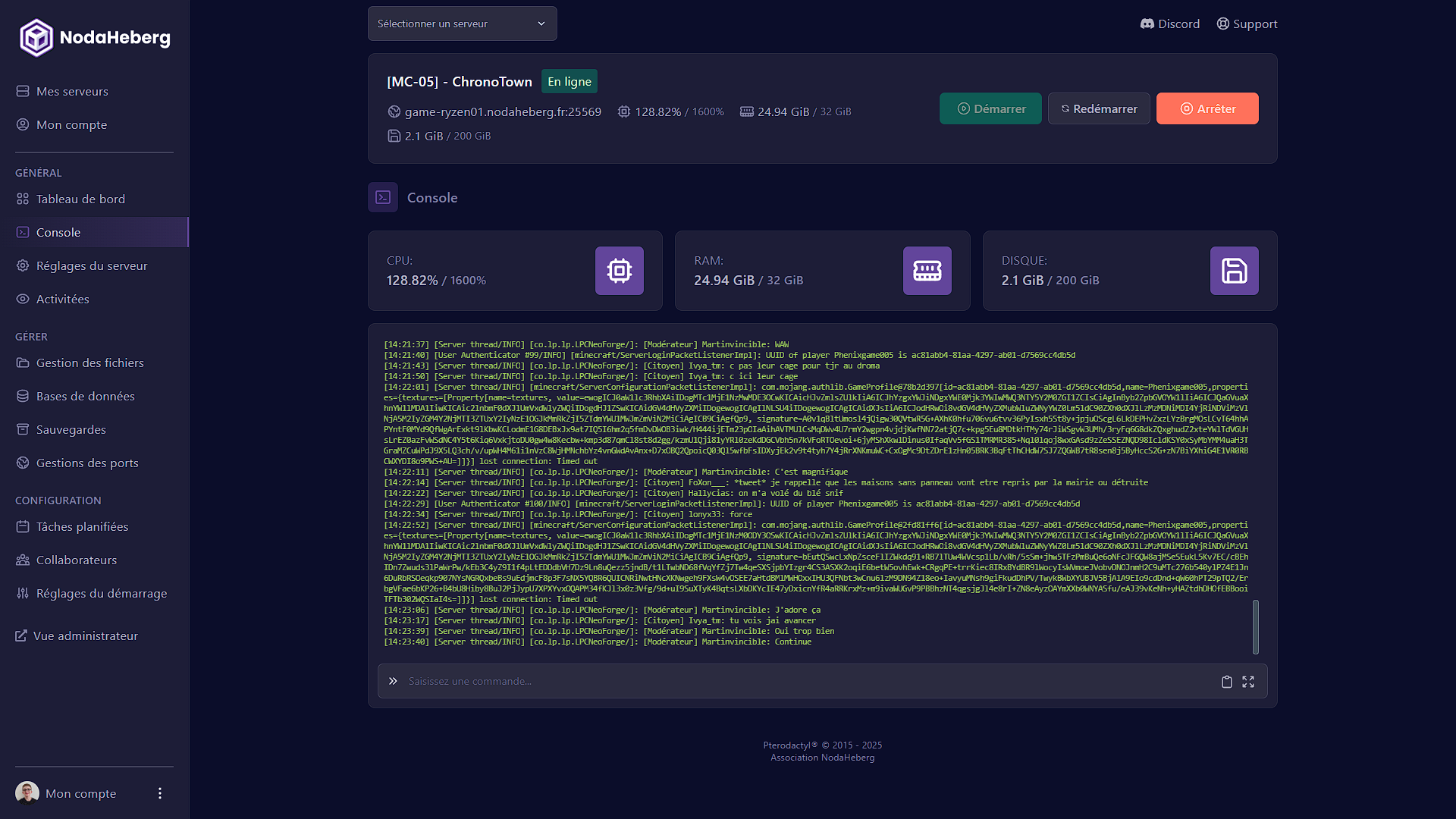
Task: Click the console output scrollbar
Action: (x=1255, y=626)
